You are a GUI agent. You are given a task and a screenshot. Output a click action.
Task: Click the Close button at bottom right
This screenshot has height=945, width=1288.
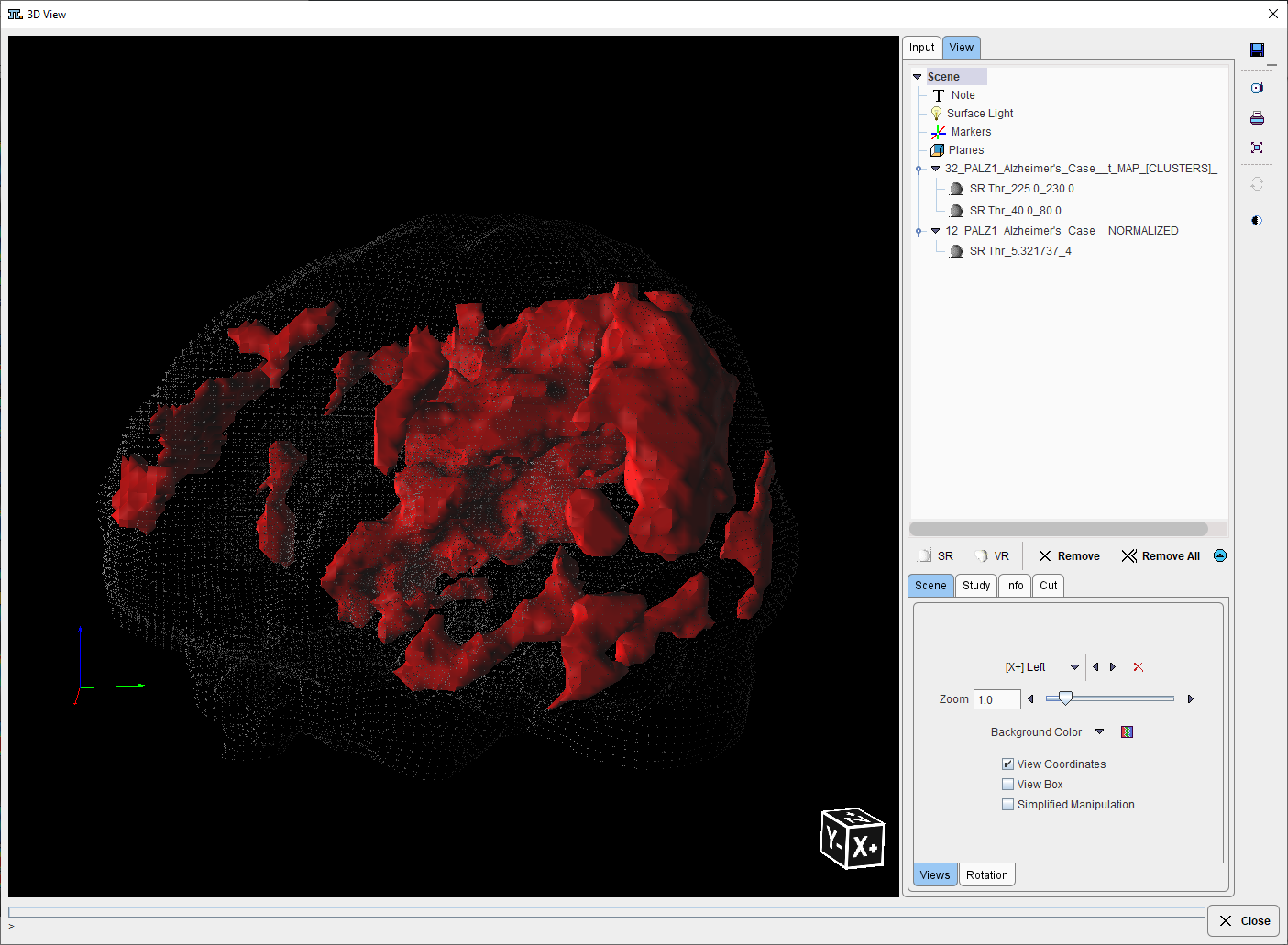(x=1244, y=920)
